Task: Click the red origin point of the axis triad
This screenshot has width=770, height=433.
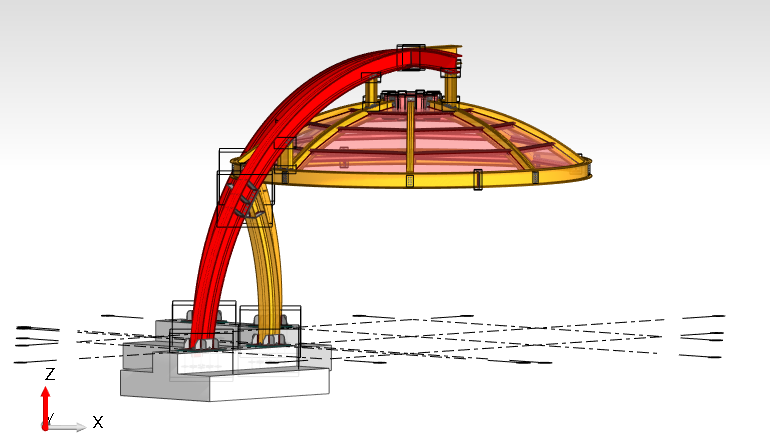Action: pos(45,427)
